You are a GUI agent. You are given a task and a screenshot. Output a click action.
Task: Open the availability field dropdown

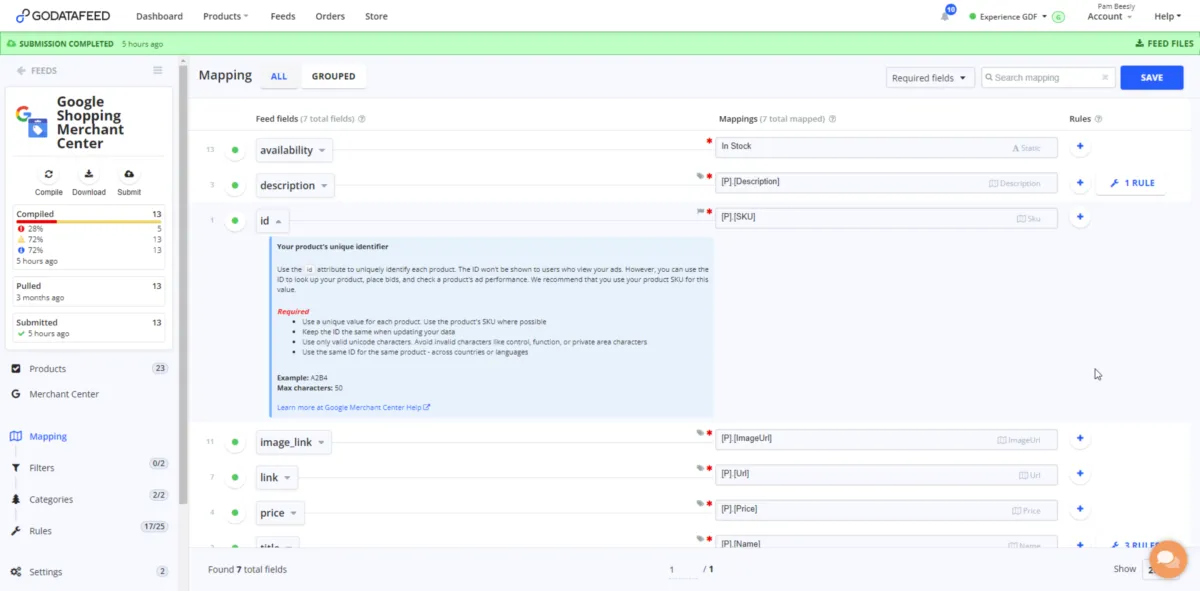293,150
